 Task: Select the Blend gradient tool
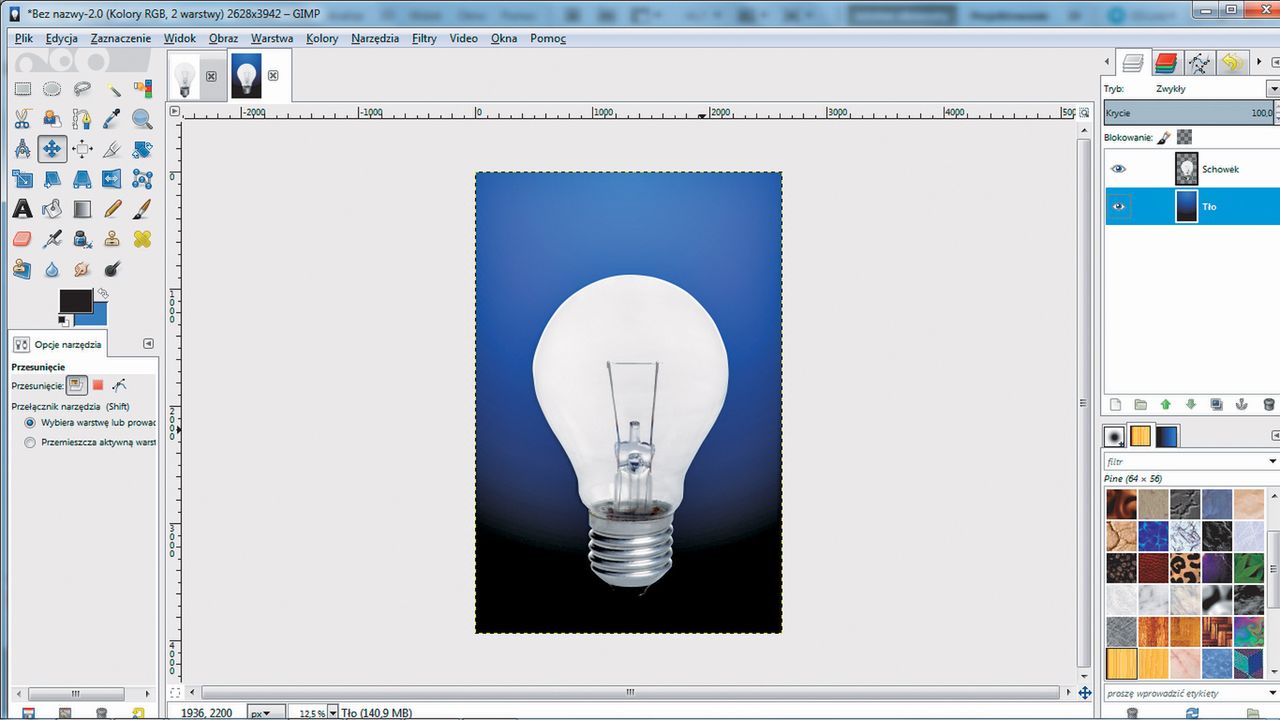(82, 210)
